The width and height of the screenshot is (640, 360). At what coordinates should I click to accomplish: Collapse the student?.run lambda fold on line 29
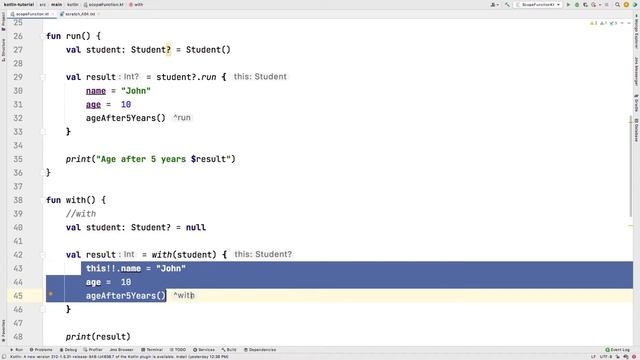pyautogui.click(x=43, y=77)
